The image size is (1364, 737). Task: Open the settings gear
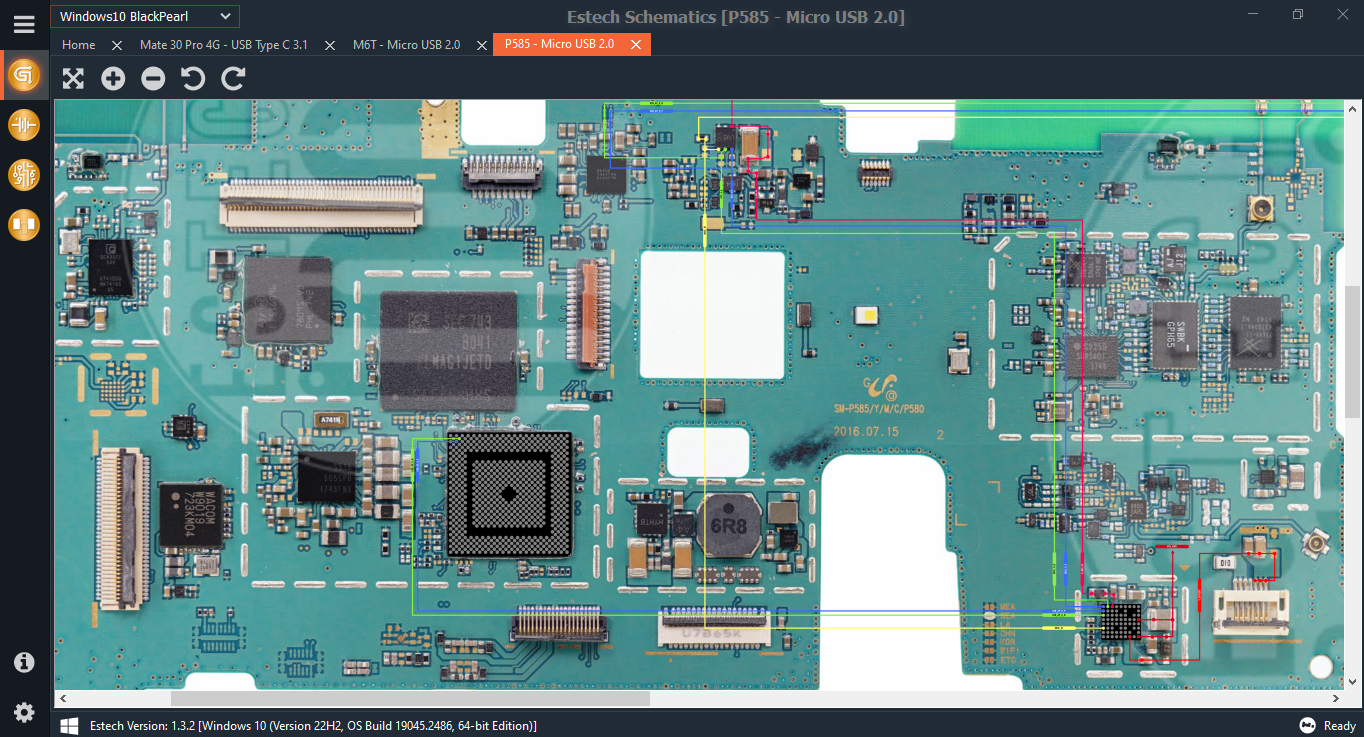click(24, 712)
